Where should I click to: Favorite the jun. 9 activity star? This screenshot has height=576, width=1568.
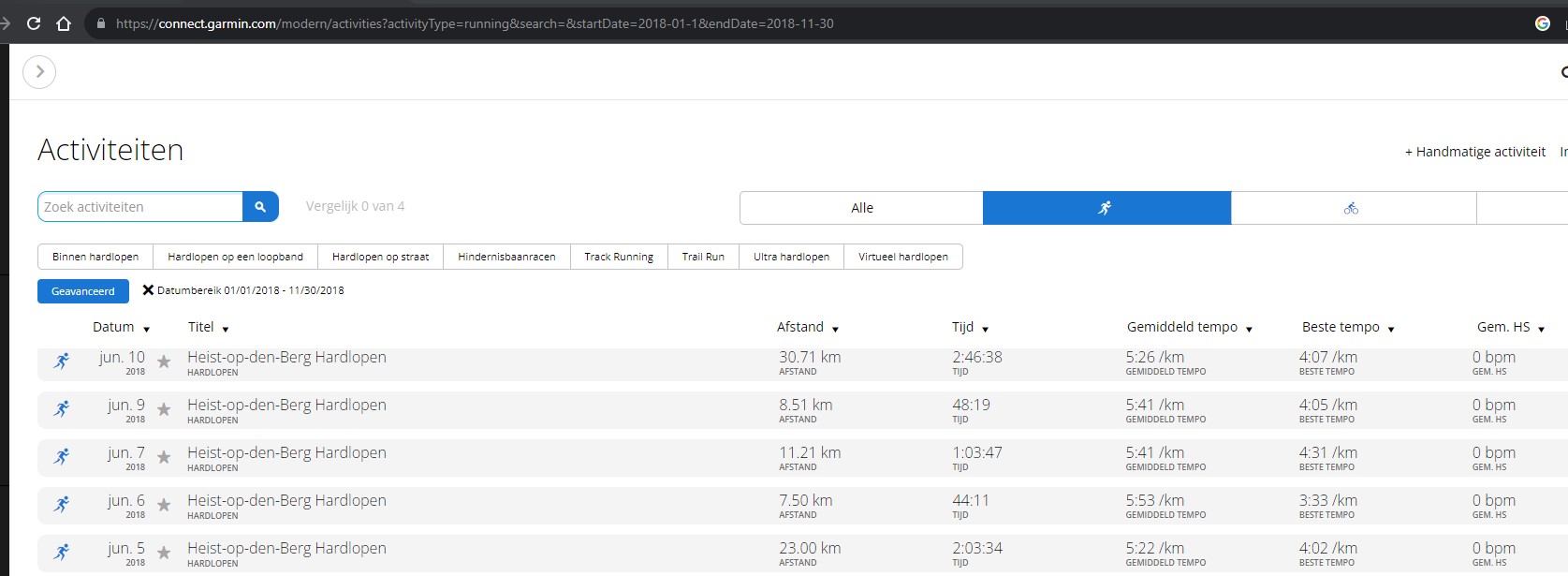(x=164, y=409)
